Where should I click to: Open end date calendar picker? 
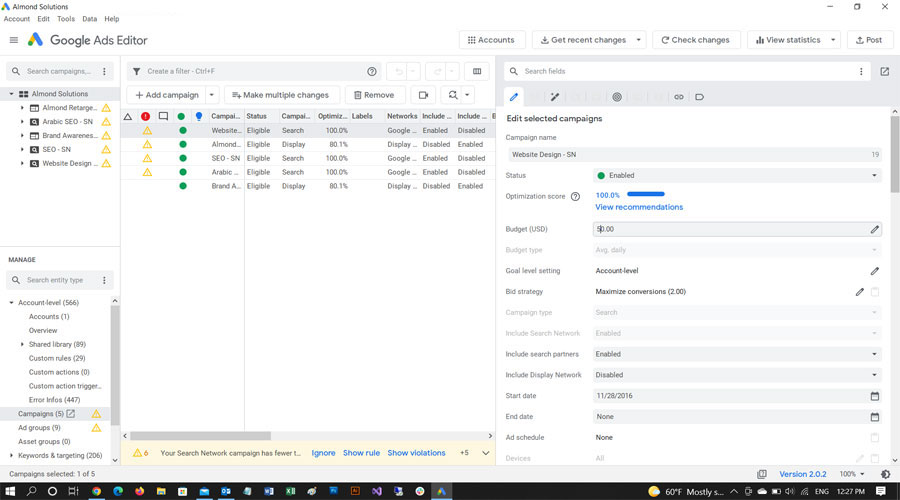[875, 417]
